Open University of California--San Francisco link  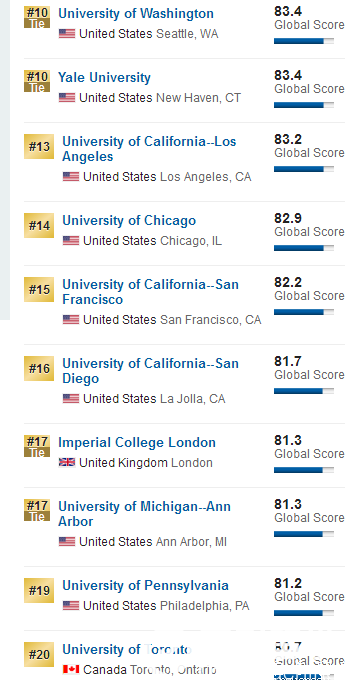pos(151,292)
